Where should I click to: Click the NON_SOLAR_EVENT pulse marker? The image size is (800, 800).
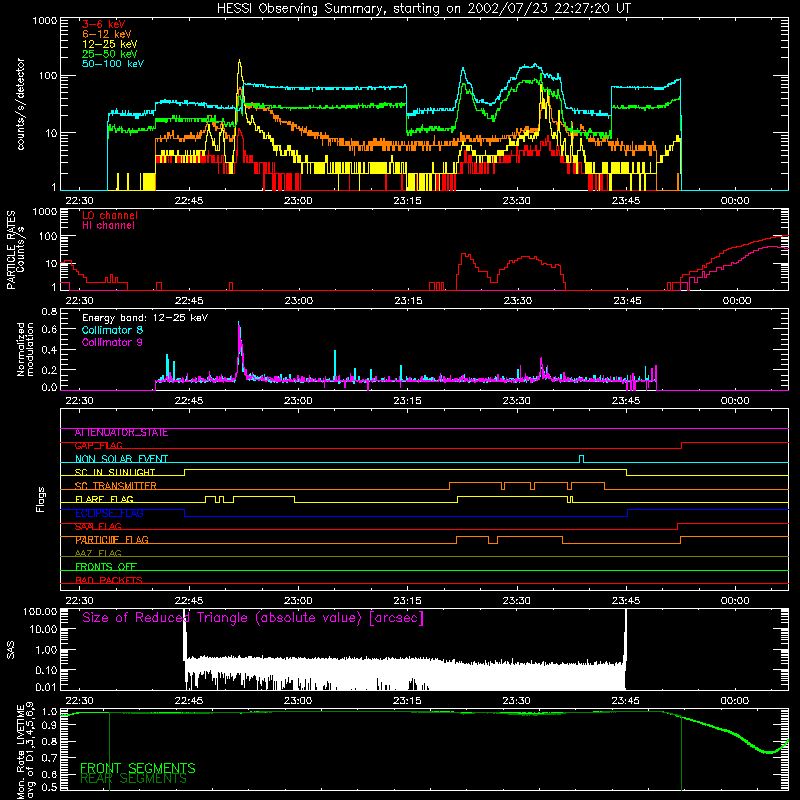click(582, 458)
